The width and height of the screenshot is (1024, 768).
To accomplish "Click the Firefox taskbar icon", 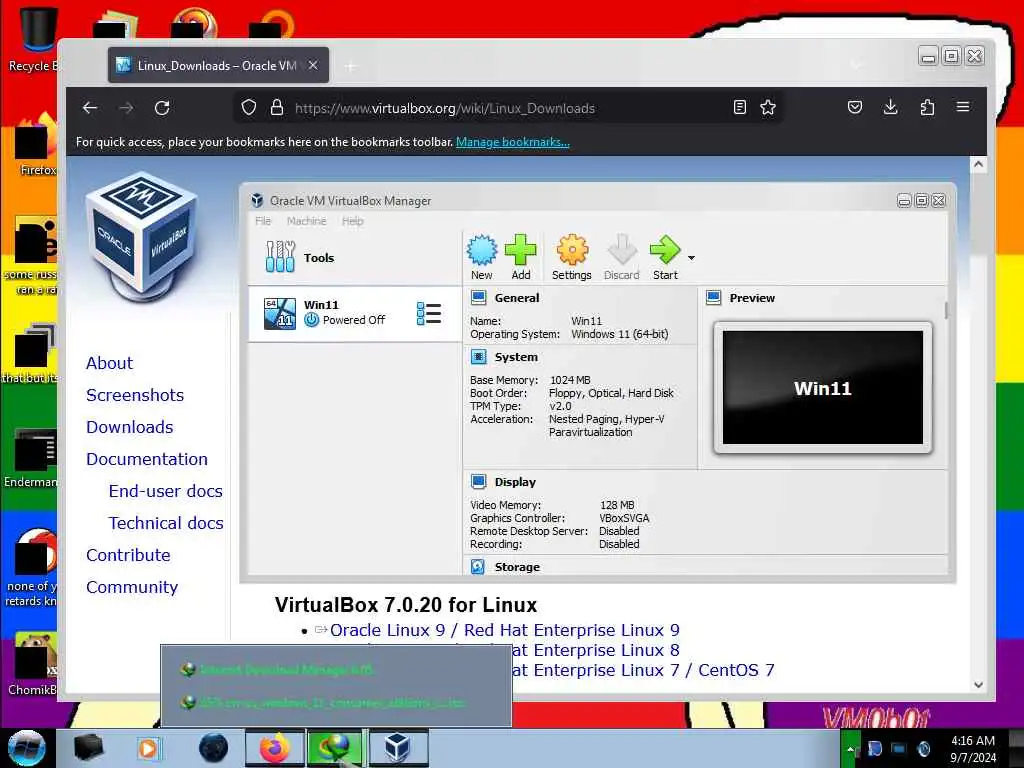I will [x=274, y=748].
